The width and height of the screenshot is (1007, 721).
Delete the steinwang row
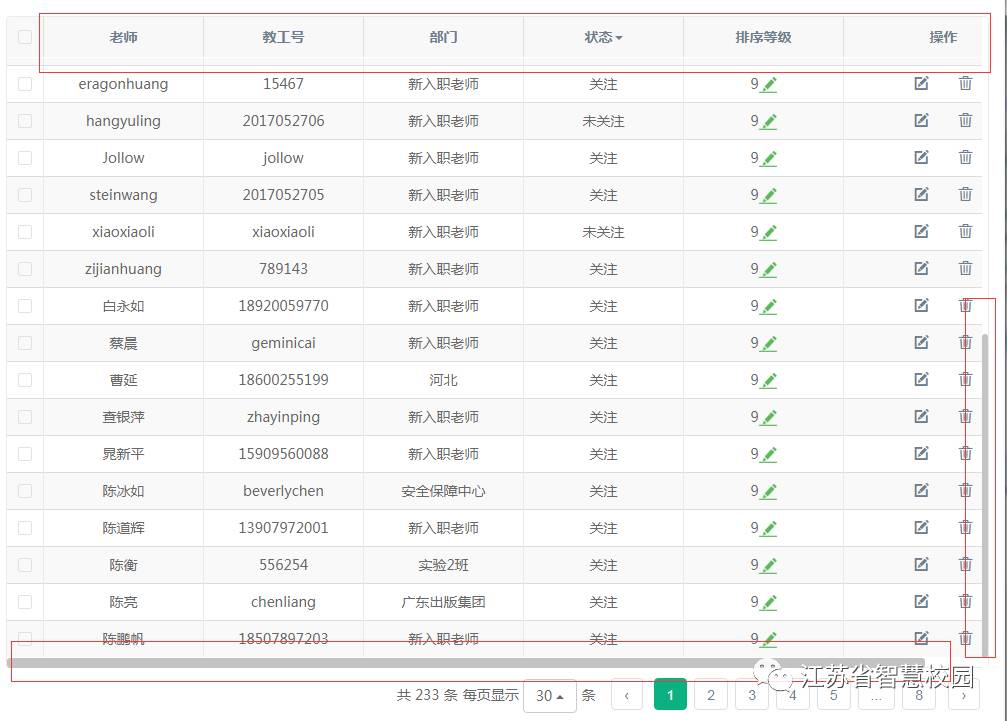click(965, 194)
